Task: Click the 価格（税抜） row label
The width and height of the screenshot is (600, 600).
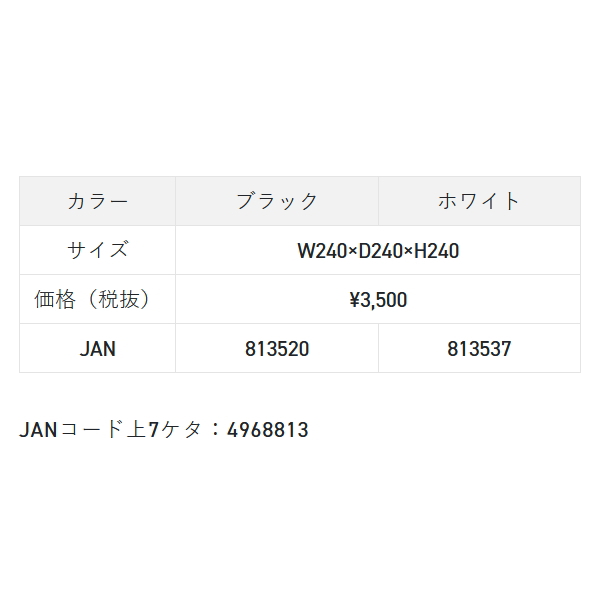Action: point(97,300)
